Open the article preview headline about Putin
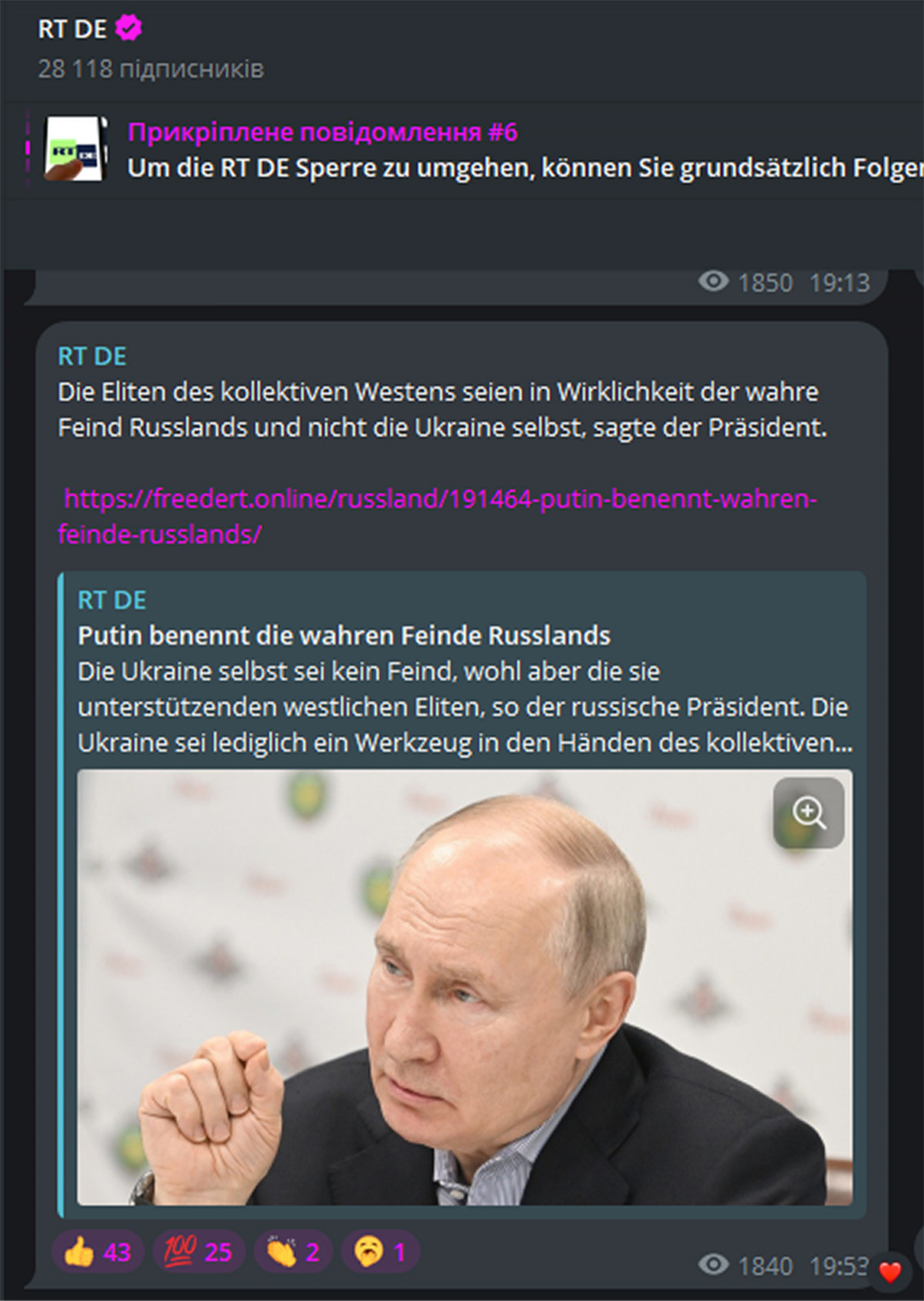924x1301 pixels. click(344, 635)
